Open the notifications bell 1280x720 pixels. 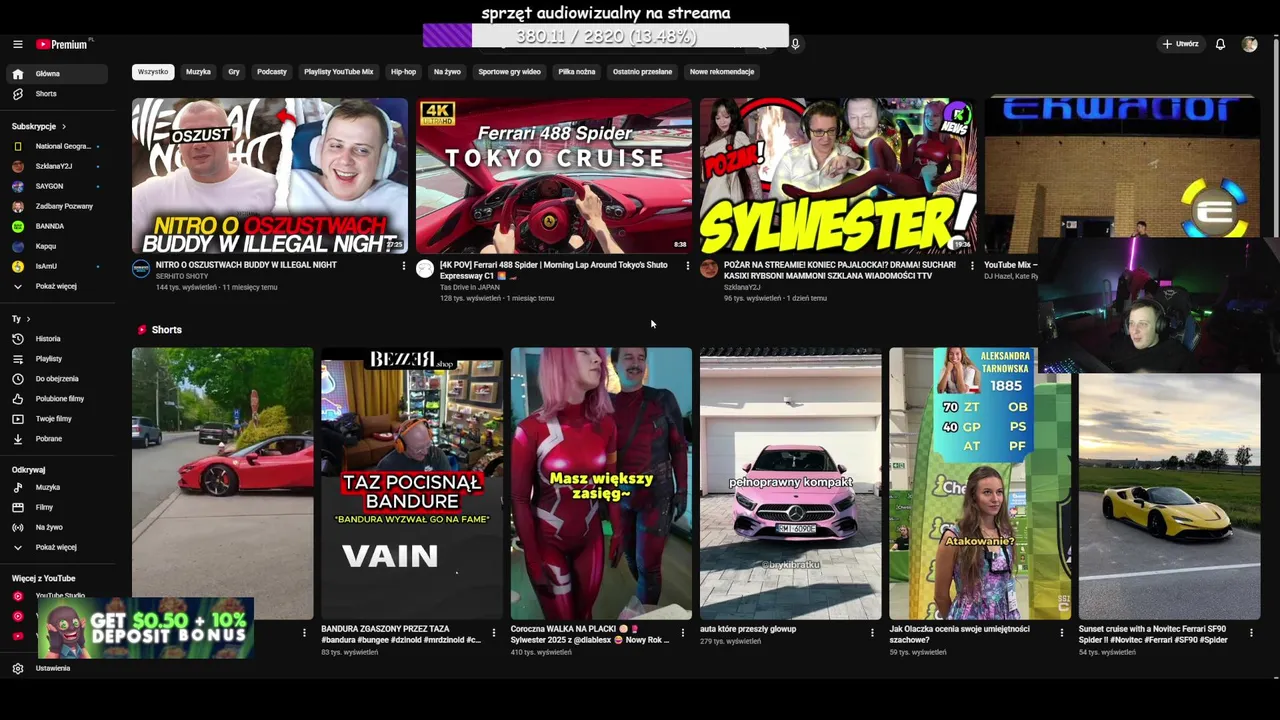pos(1220,44)
